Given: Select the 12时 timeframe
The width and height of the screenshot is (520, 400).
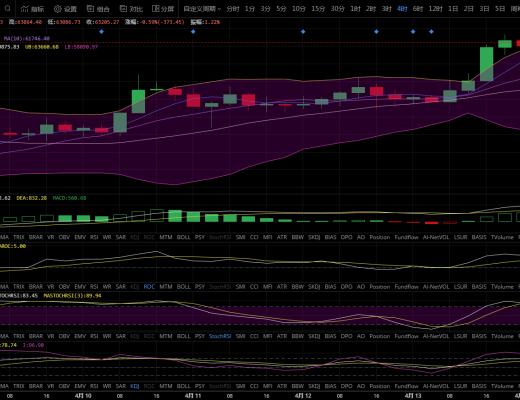Looking at the screenshot, I should click(435, 9).
